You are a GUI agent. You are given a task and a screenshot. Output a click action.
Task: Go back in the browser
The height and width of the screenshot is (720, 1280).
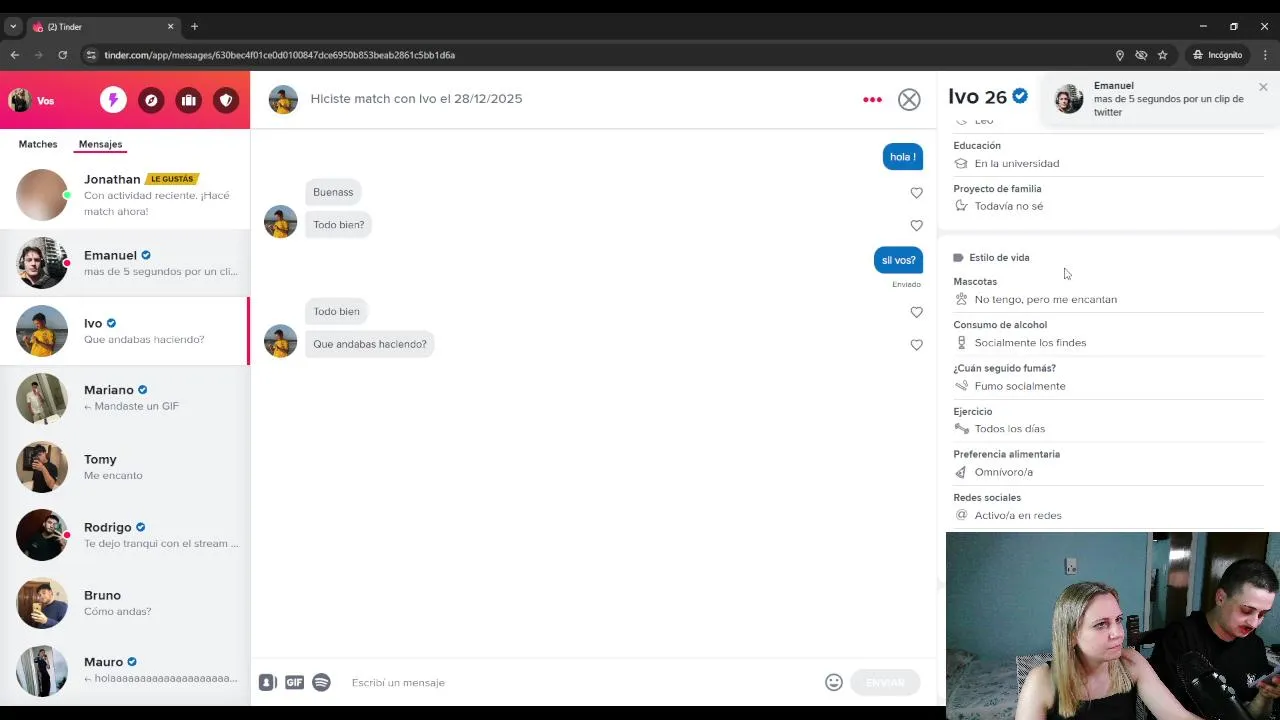point(14,55)
